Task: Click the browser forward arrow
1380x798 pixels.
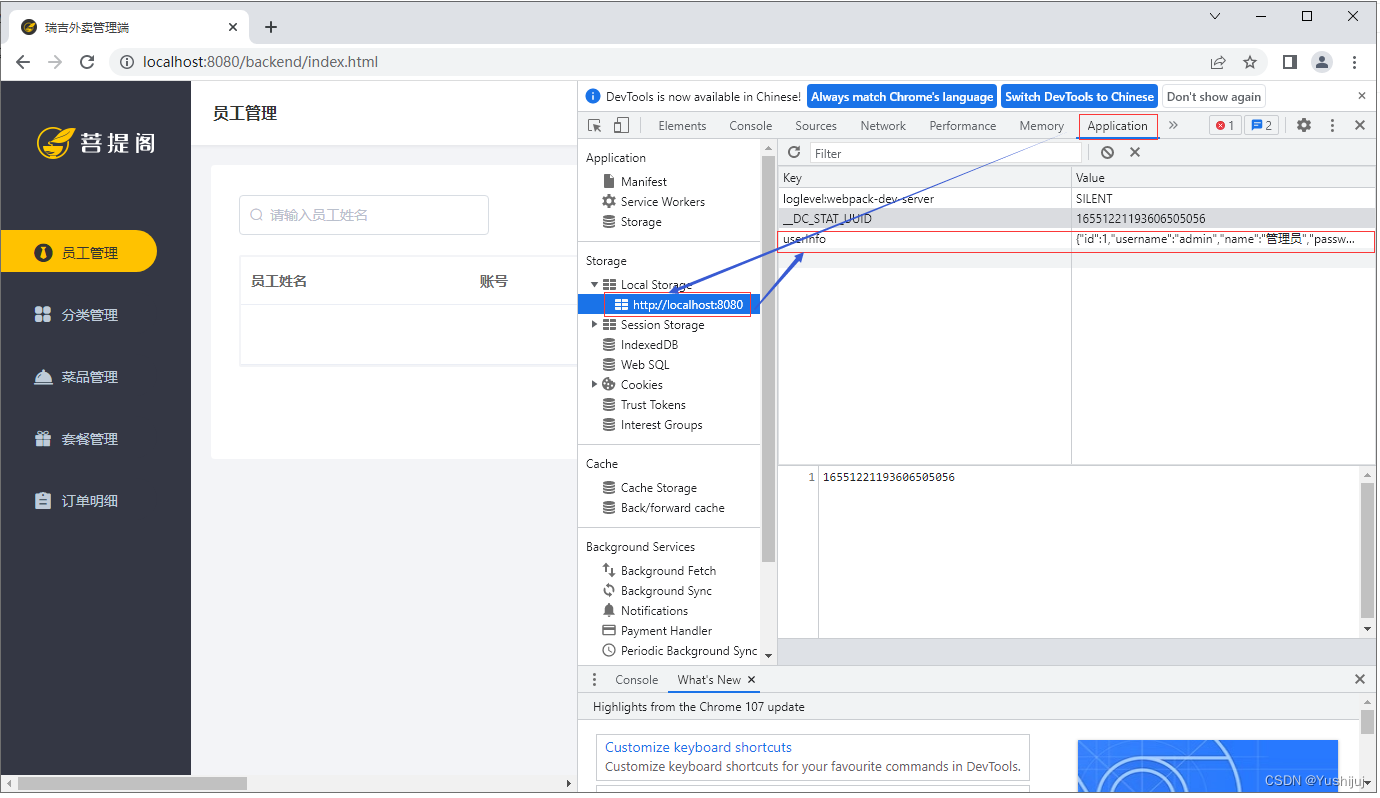Action: 55,62
